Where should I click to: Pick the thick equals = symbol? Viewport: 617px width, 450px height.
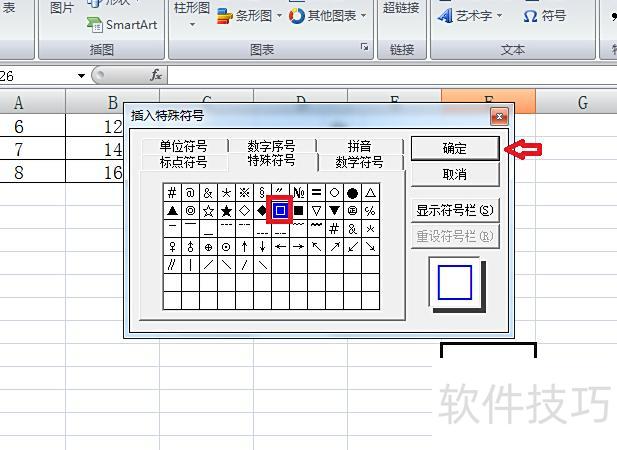coord(316,193)
